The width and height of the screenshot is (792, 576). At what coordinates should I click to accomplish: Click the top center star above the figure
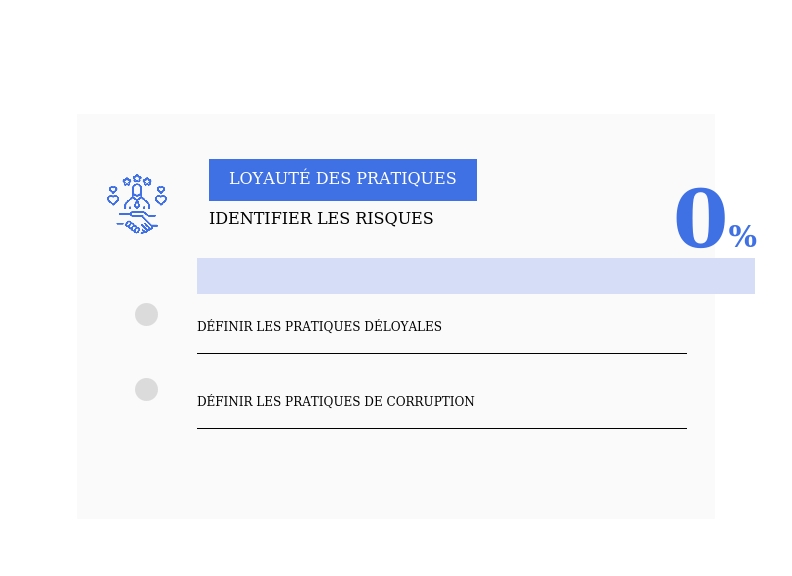pyautogui.click(x=137, y=179)
